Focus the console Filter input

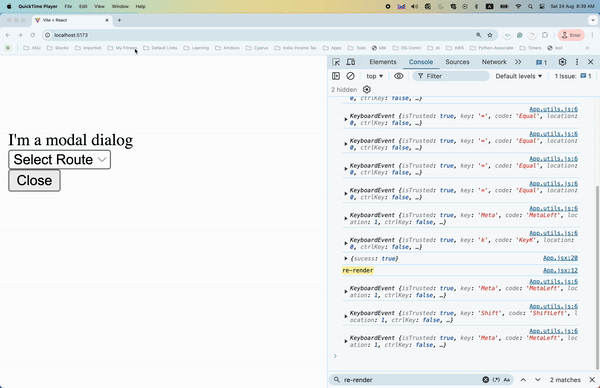(451, 76)
